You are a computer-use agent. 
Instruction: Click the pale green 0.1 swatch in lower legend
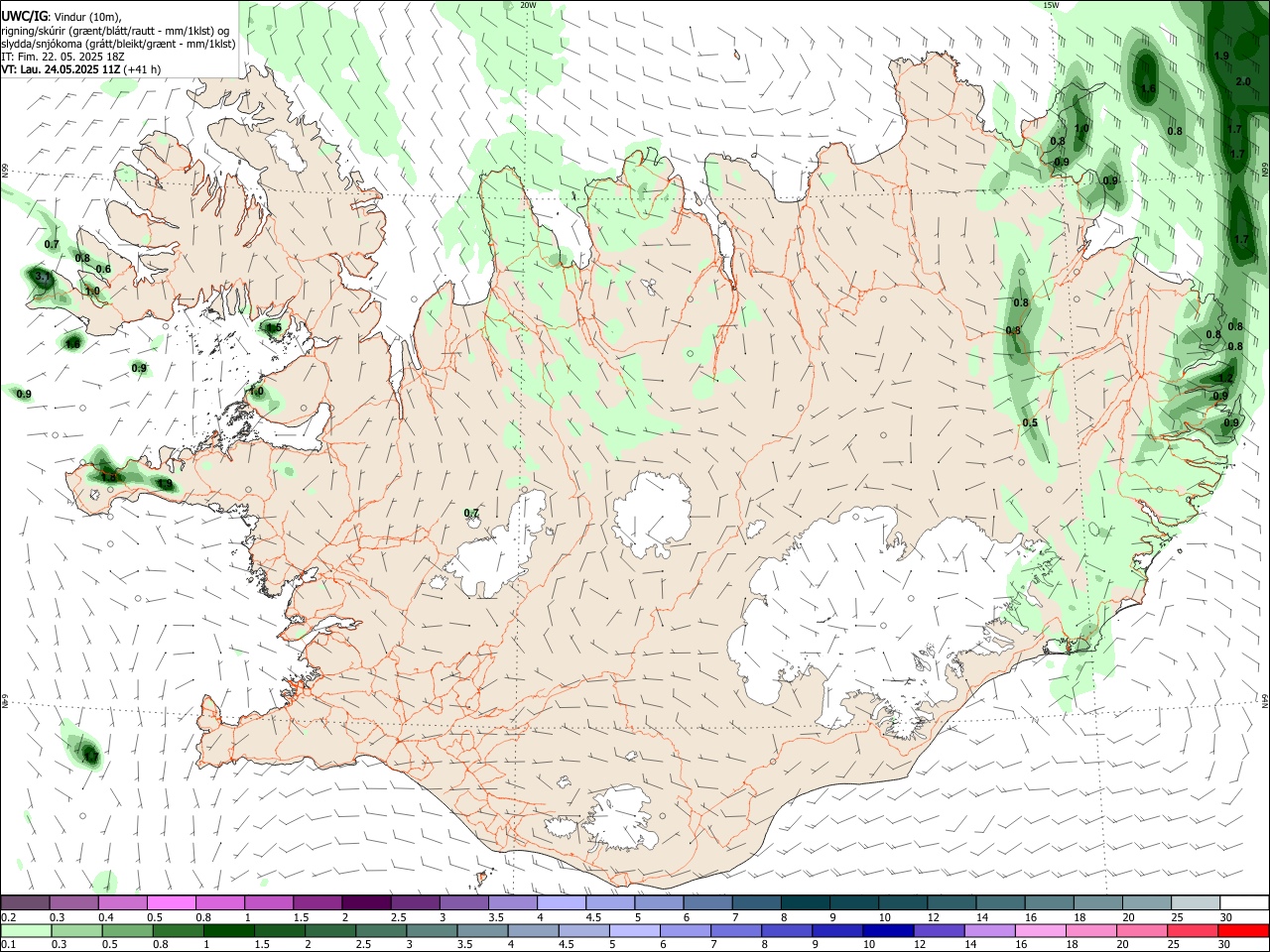coord(26,930)
